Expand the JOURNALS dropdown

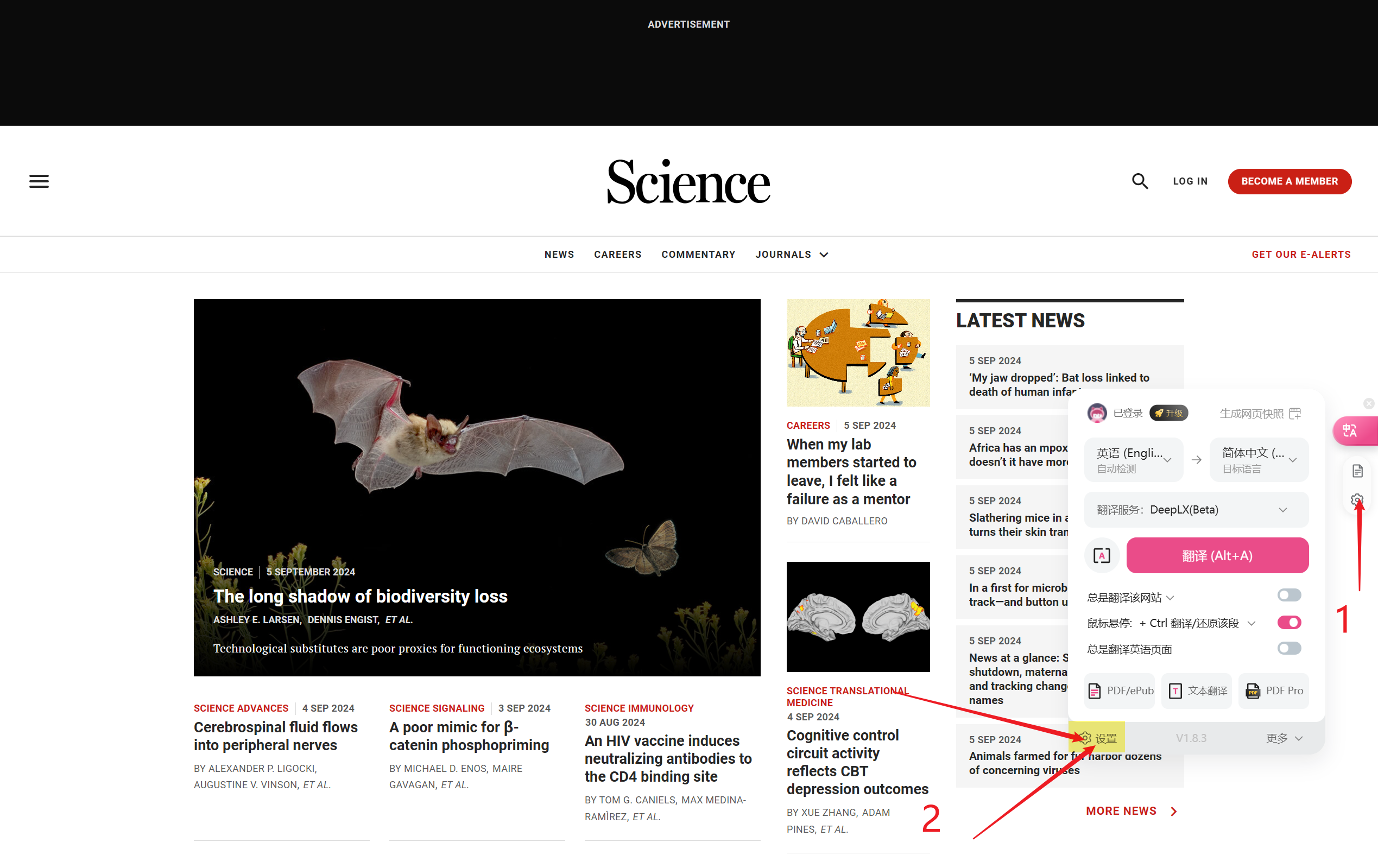tap(792, 254)
